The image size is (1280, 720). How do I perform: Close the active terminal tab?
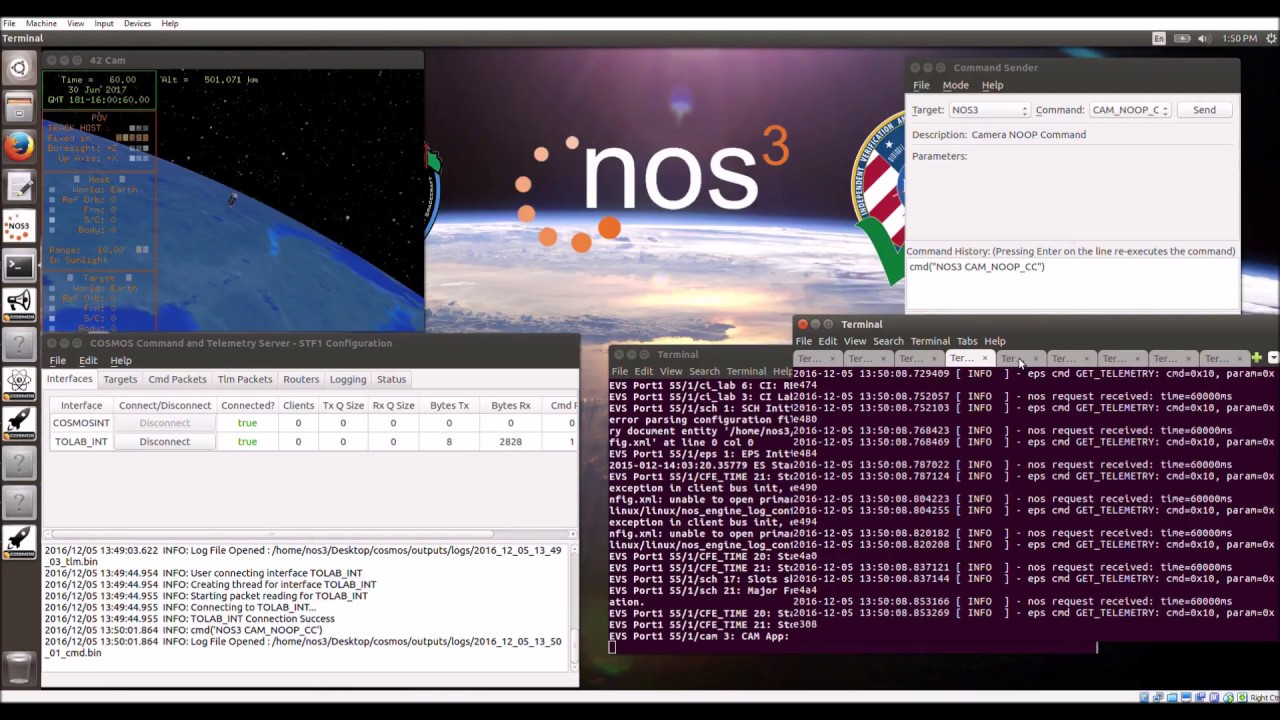[984, 358]
